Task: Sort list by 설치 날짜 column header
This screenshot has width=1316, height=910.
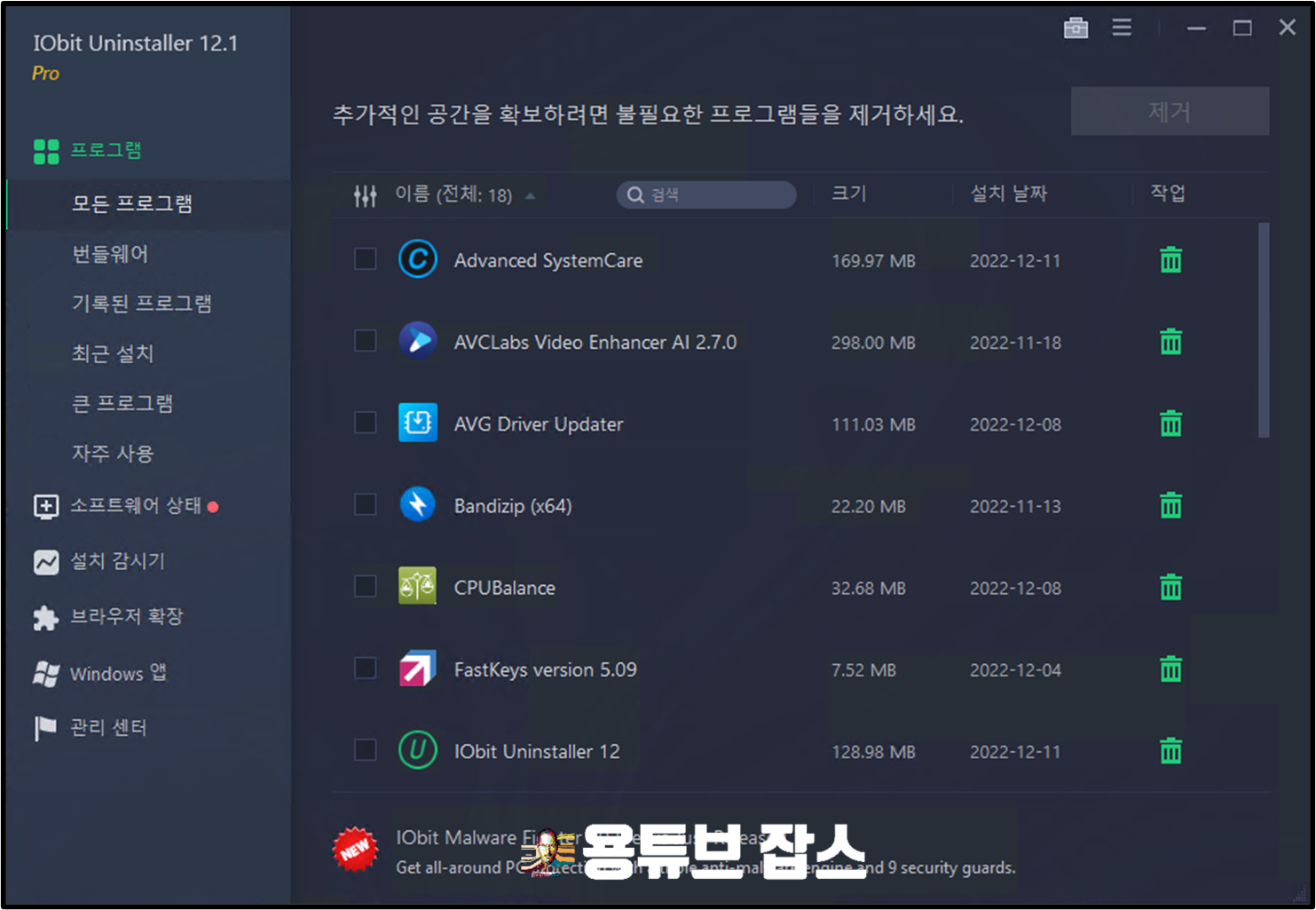Action: [x=1008, y=194]
